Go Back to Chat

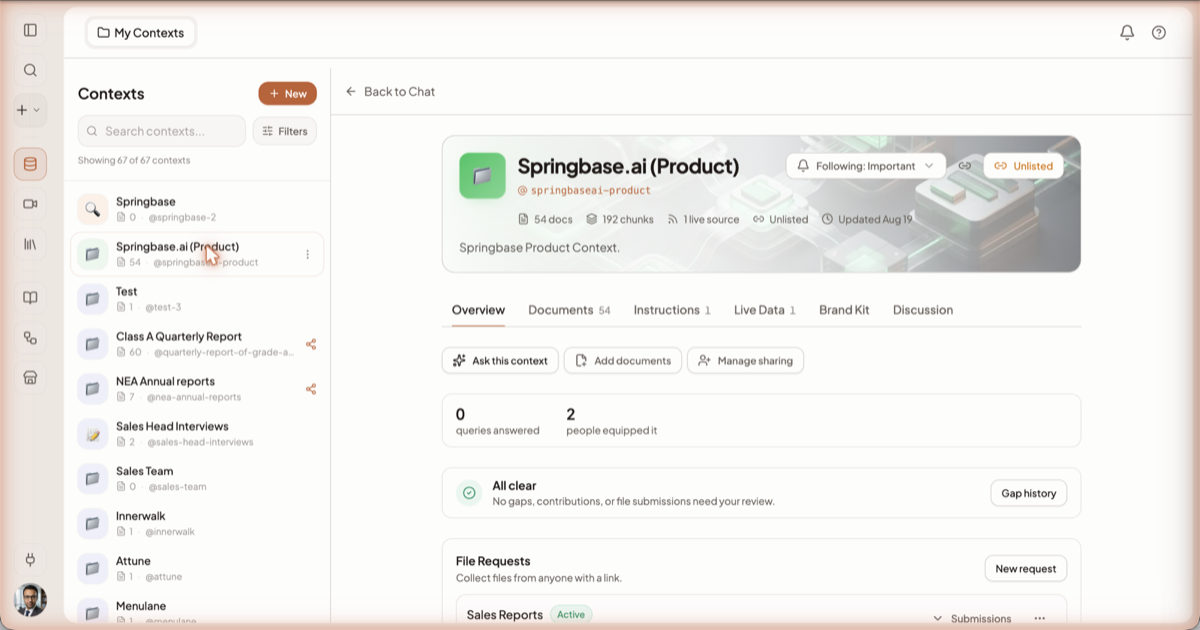tap(390, 91)
